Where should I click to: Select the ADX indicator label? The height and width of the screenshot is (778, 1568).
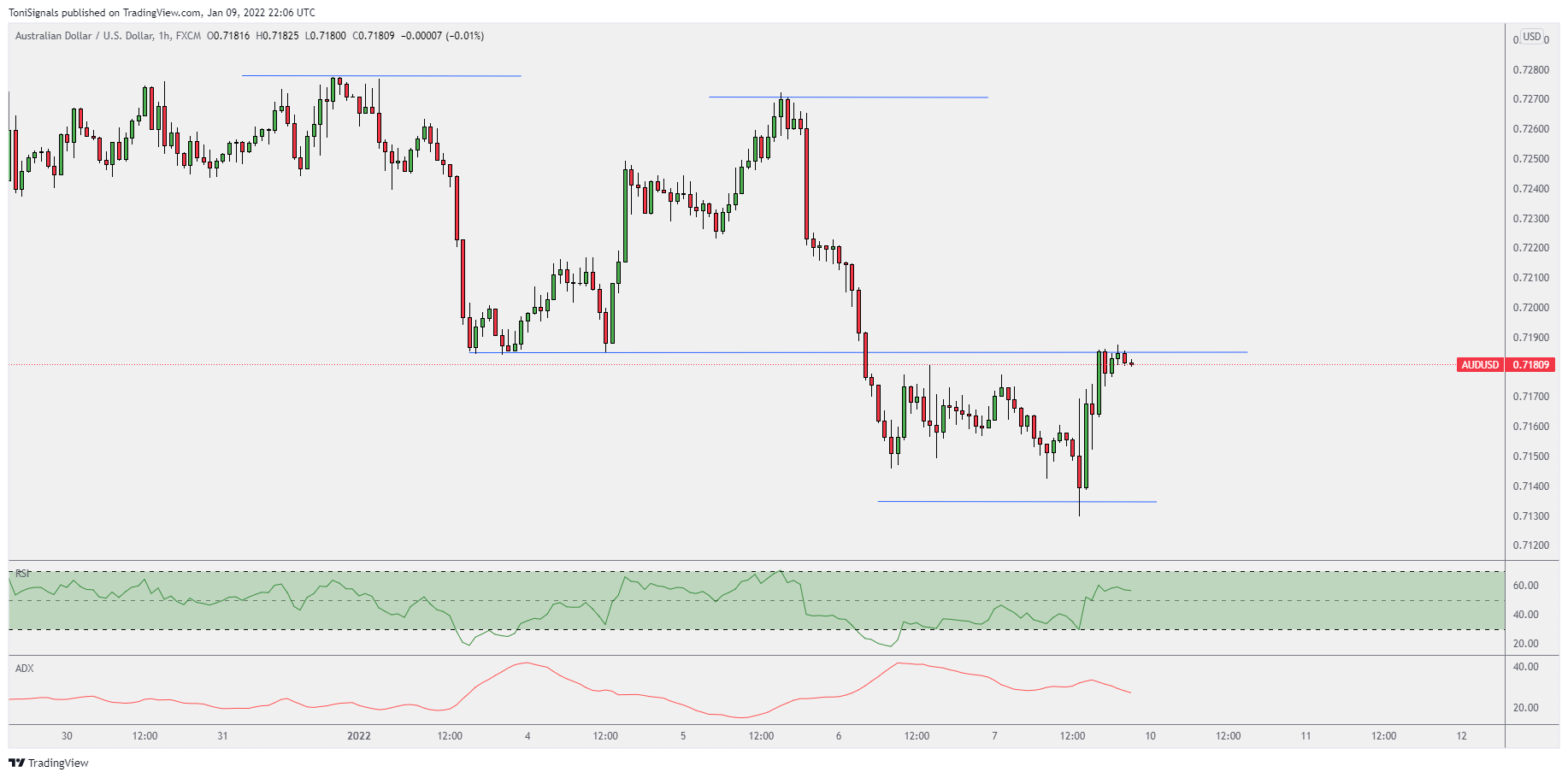click(x=25, y=669)
